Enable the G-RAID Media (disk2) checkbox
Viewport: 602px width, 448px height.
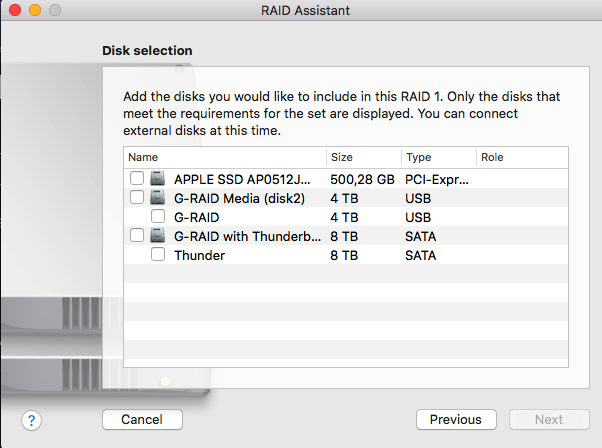click(137, 197)
